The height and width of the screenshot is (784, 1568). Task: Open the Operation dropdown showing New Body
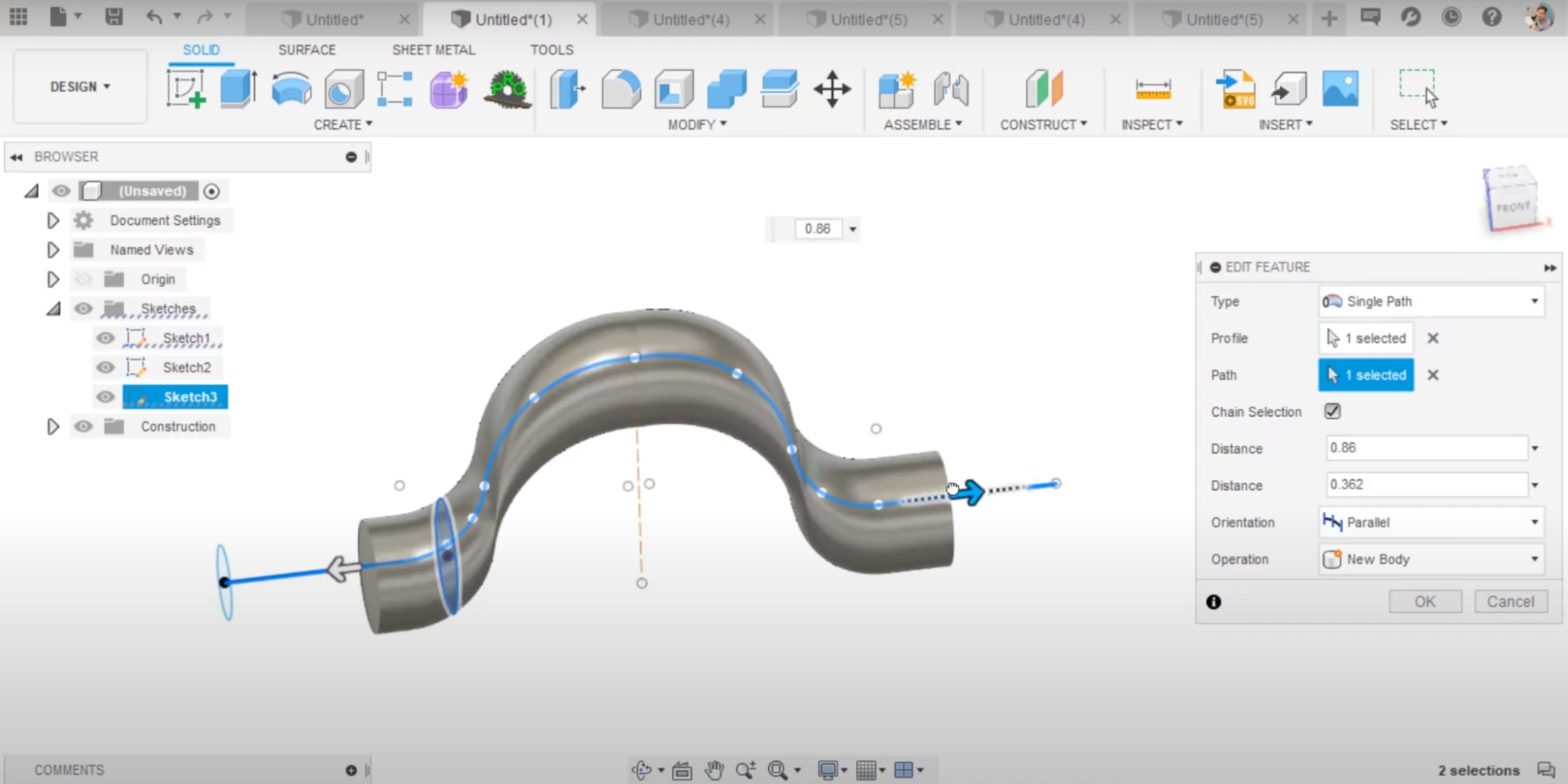1432,559
